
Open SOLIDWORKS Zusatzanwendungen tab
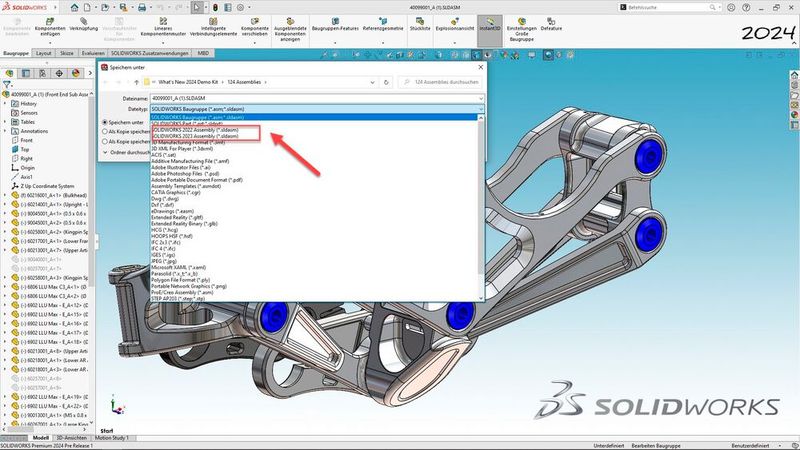150,53
